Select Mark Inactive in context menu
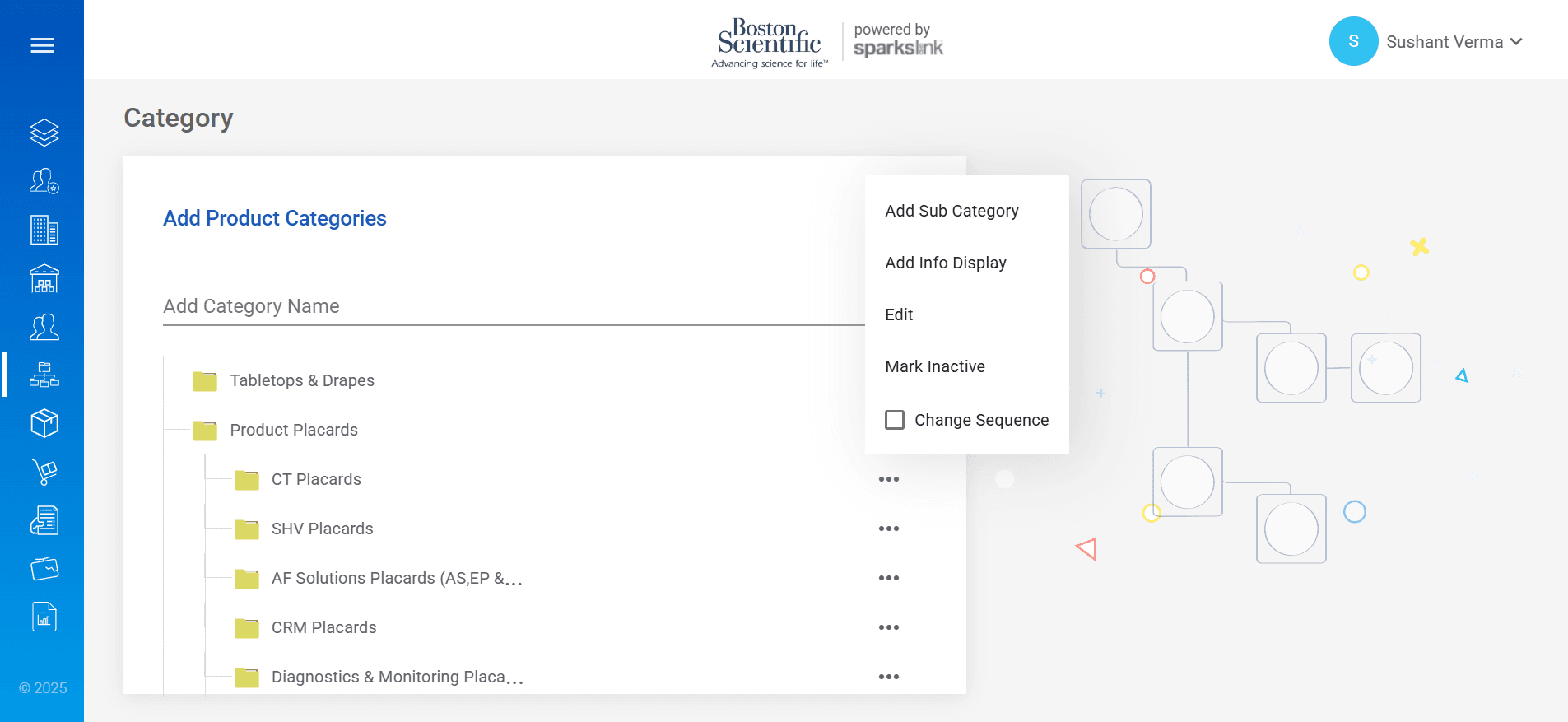The image size is (1568, 722). pos(935,366)
